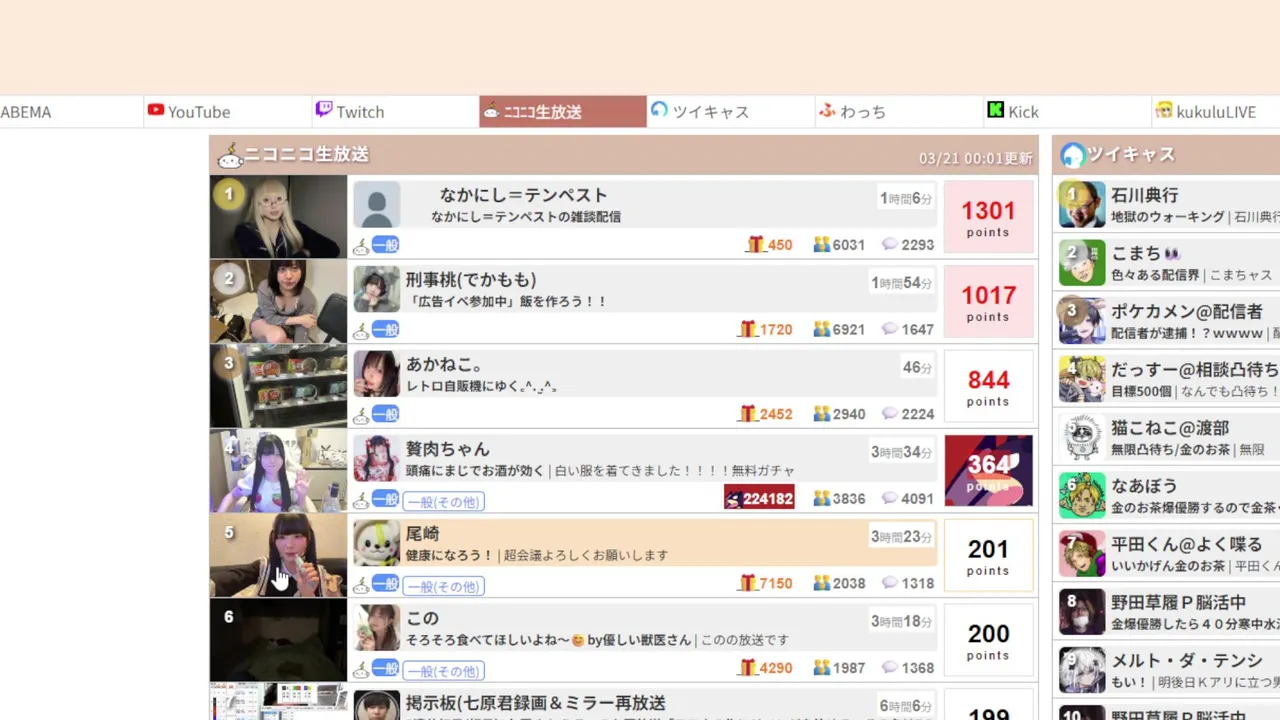The height and width of the screenshot is (720, 1280).
Task: Open 贅肉ちゃん channel name
Action: tap(447, 449)
